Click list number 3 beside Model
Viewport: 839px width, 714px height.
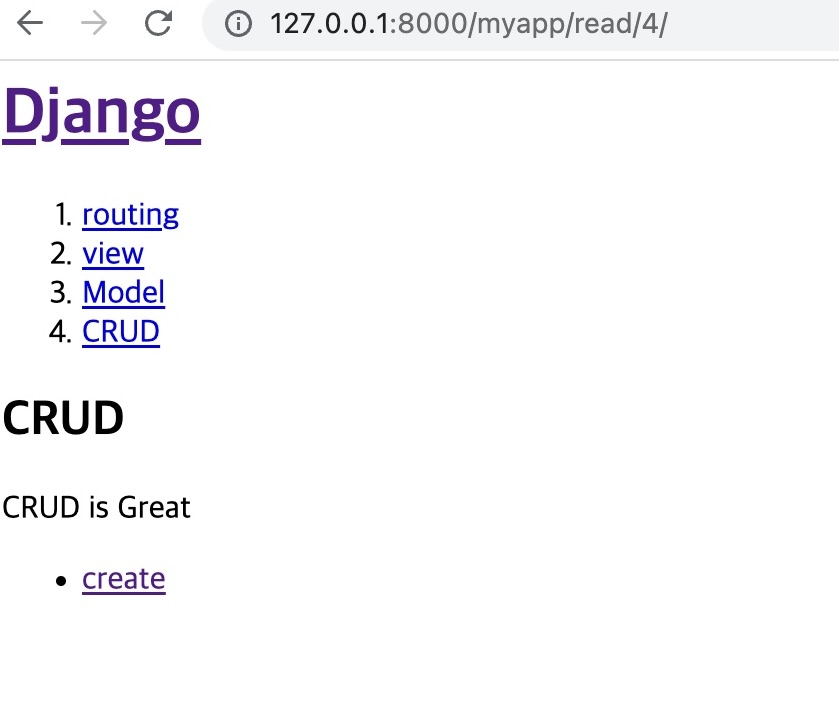point(61,293)
